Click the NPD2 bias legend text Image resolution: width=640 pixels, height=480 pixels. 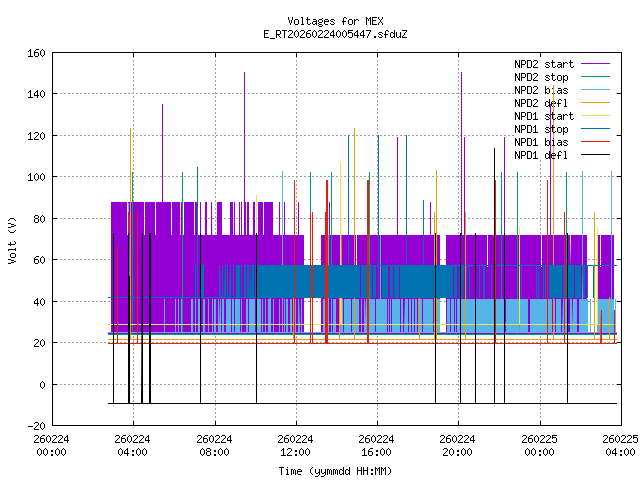point(542,90)
